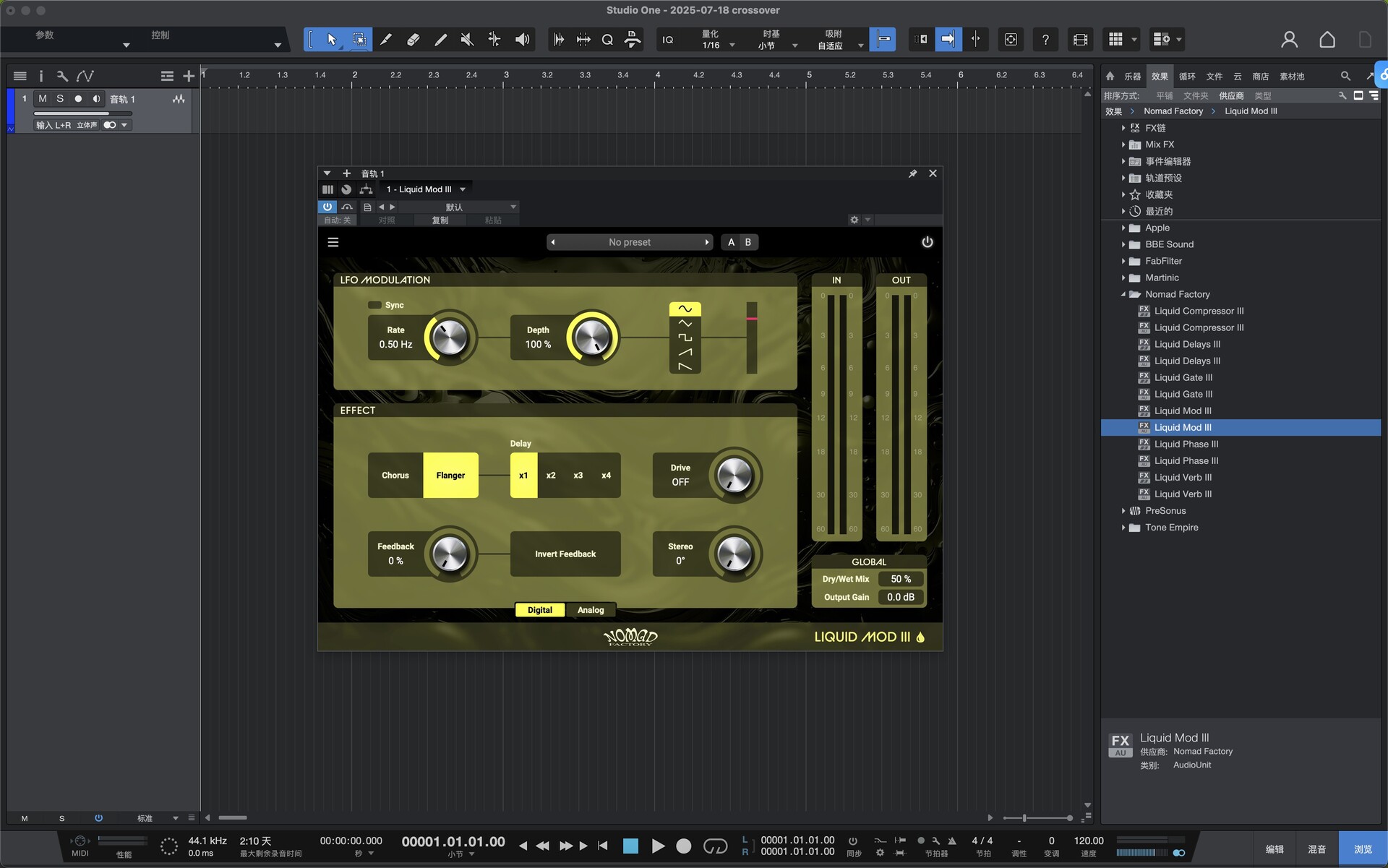1388x868 pixels.
Task: Click the IQ quantize button
Action: pos(668,40)
